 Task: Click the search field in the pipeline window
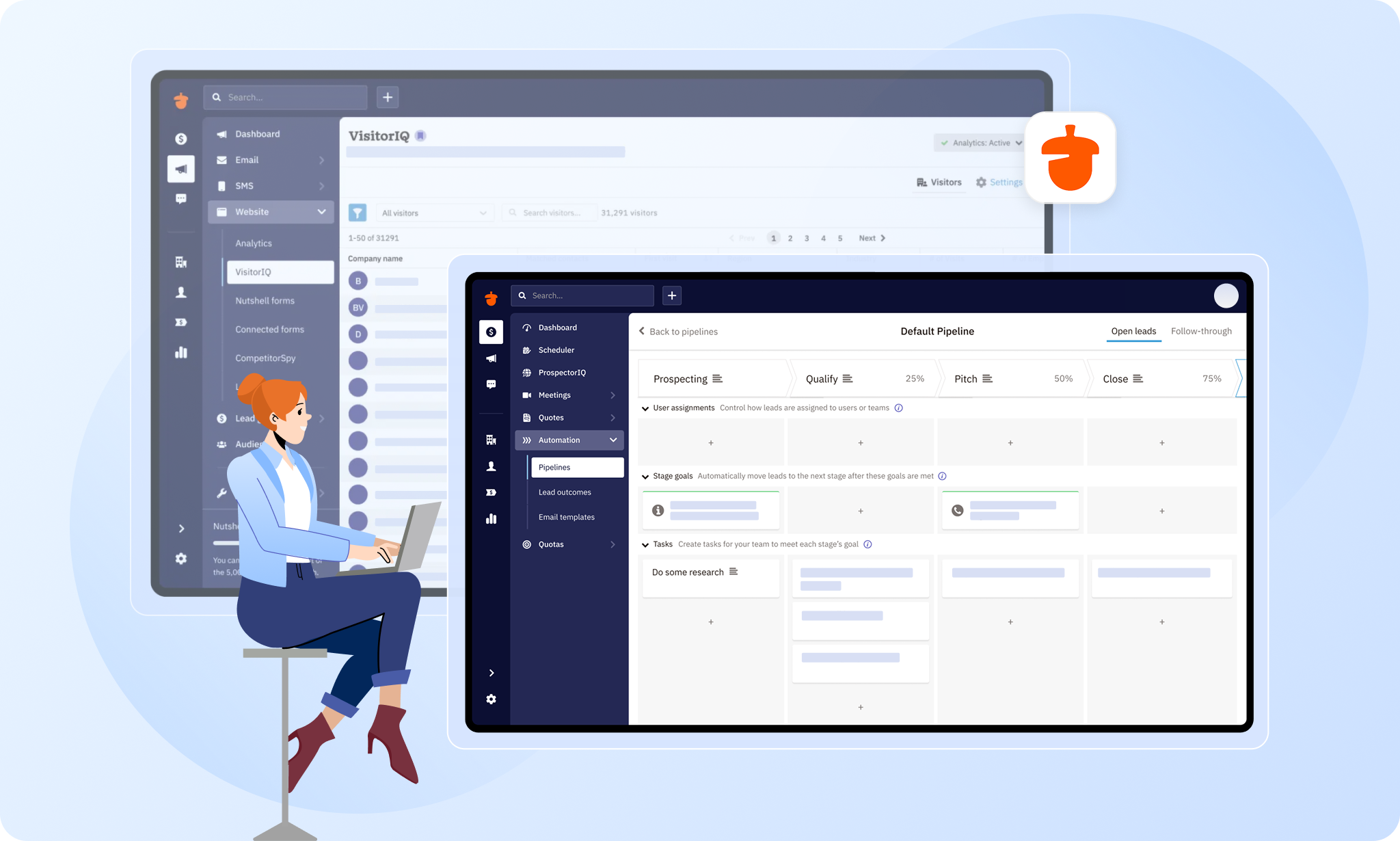pos(582,295)
